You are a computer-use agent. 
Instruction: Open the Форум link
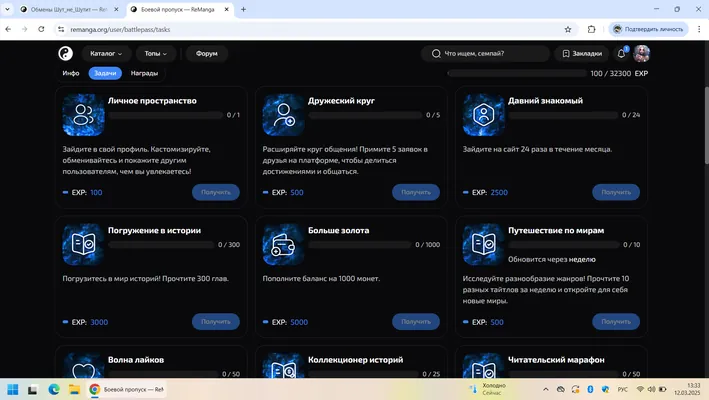(207, 53)
